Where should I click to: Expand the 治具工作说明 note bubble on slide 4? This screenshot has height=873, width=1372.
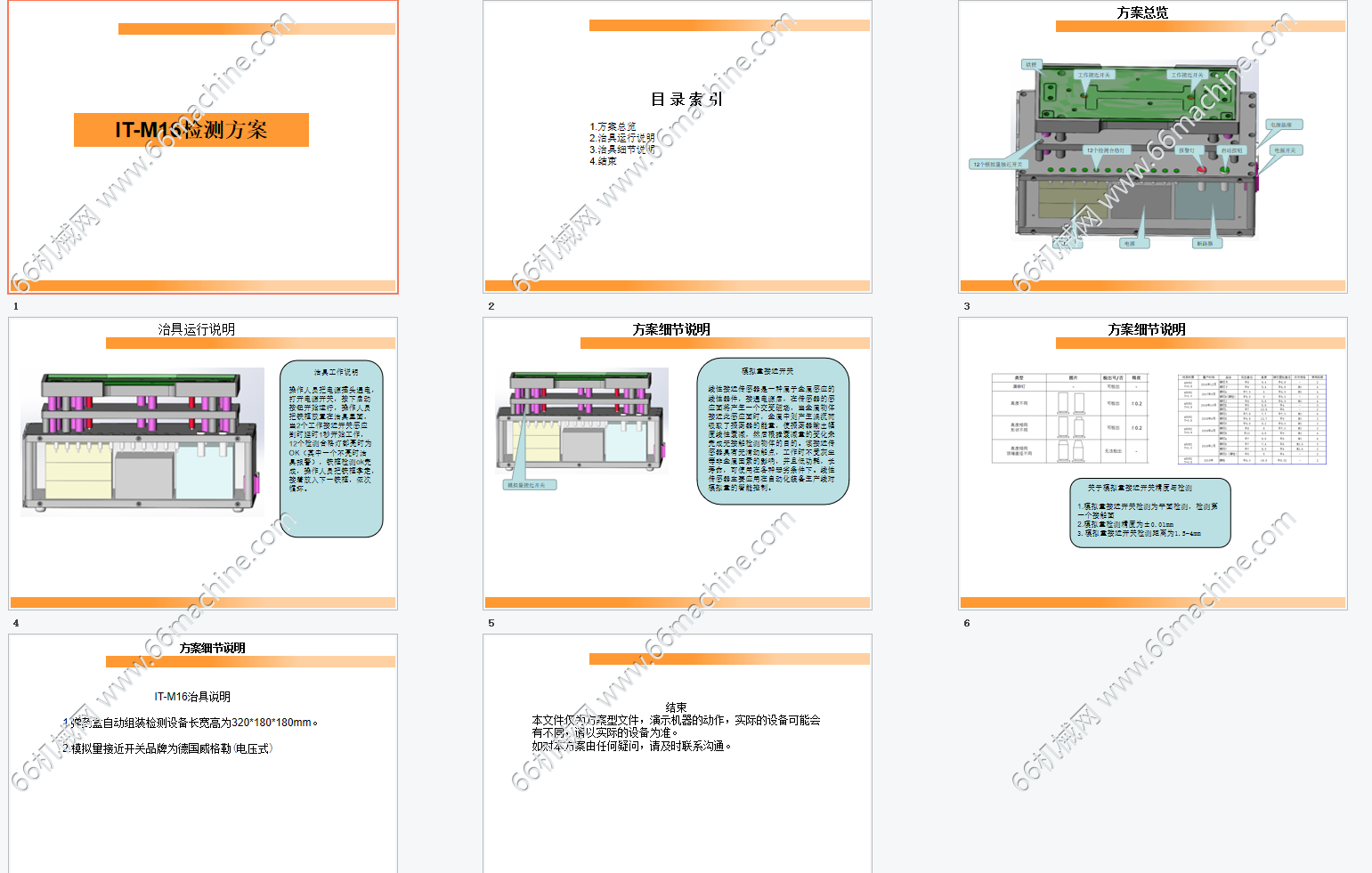[x=330, y=449]
